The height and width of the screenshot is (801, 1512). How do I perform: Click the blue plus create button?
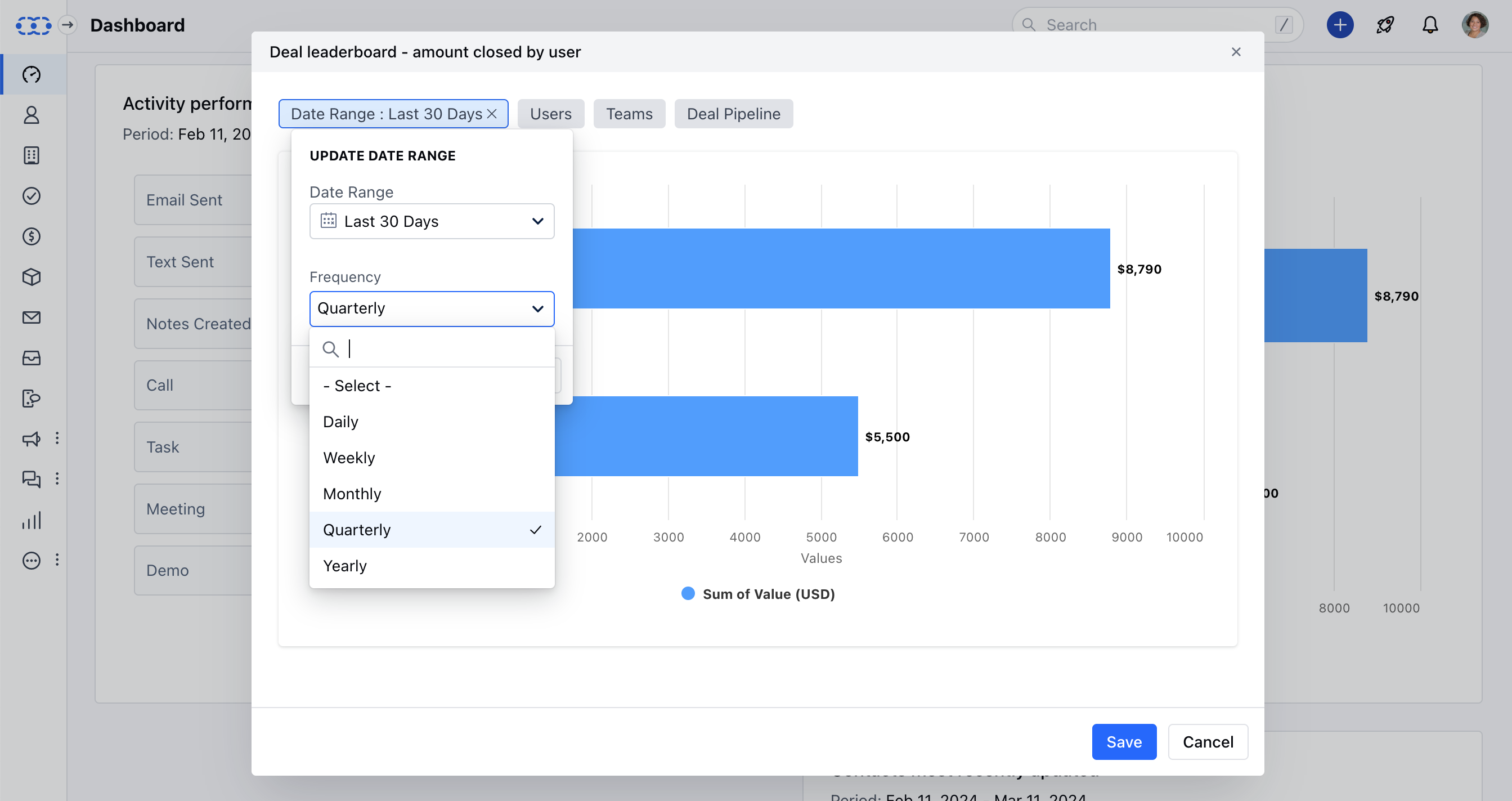click(1340, 25)
